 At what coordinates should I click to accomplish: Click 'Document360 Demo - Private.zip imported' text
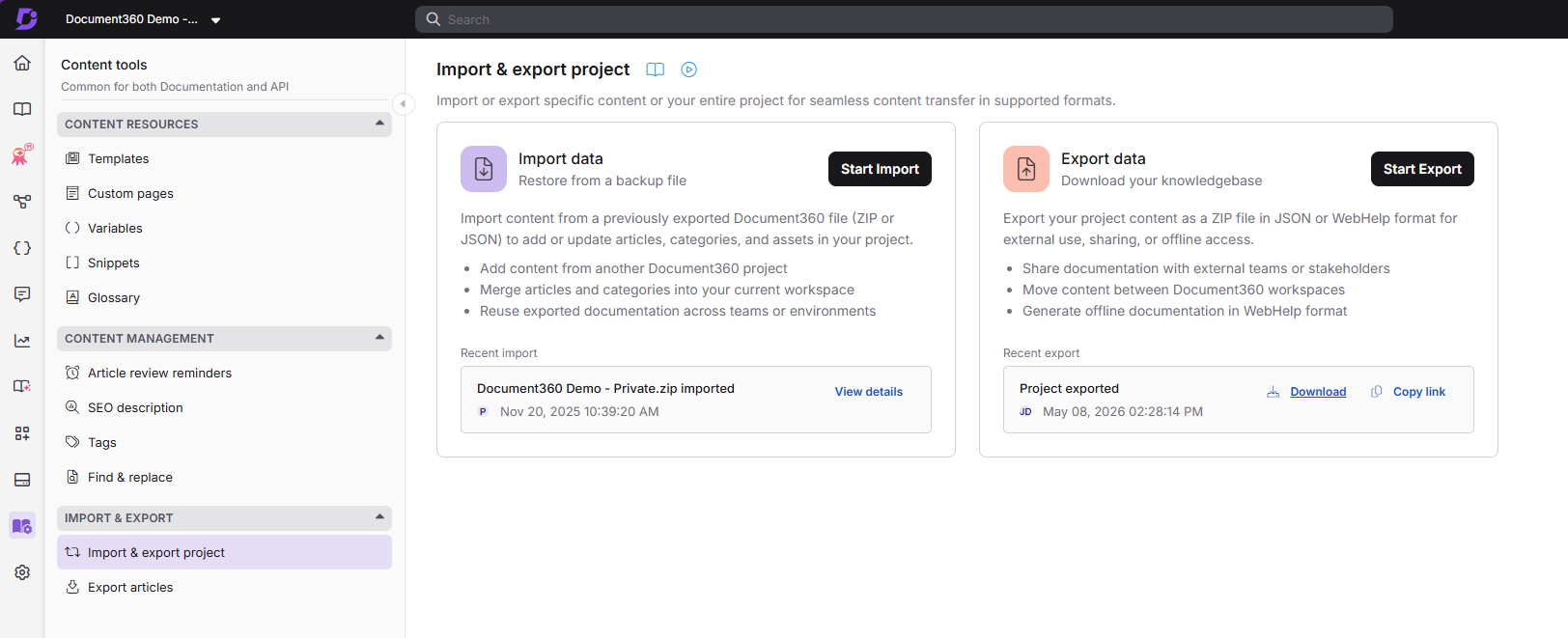605,389
